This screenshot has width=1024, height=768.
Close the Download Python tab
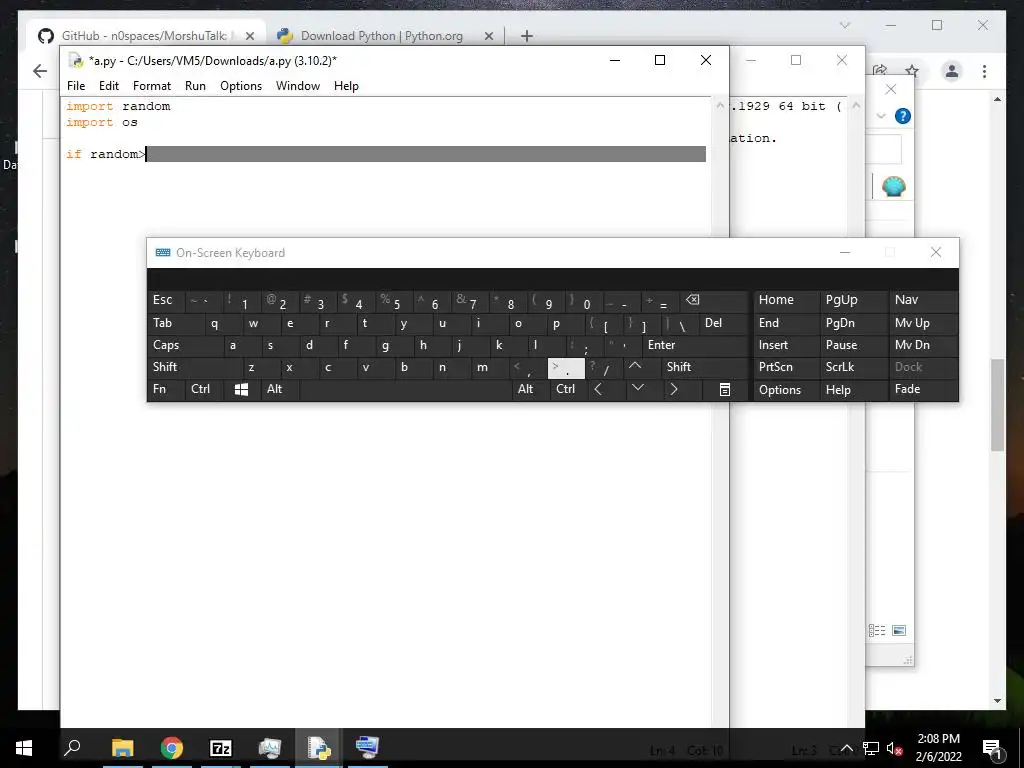pyautogui.click(x=488, y=36)
